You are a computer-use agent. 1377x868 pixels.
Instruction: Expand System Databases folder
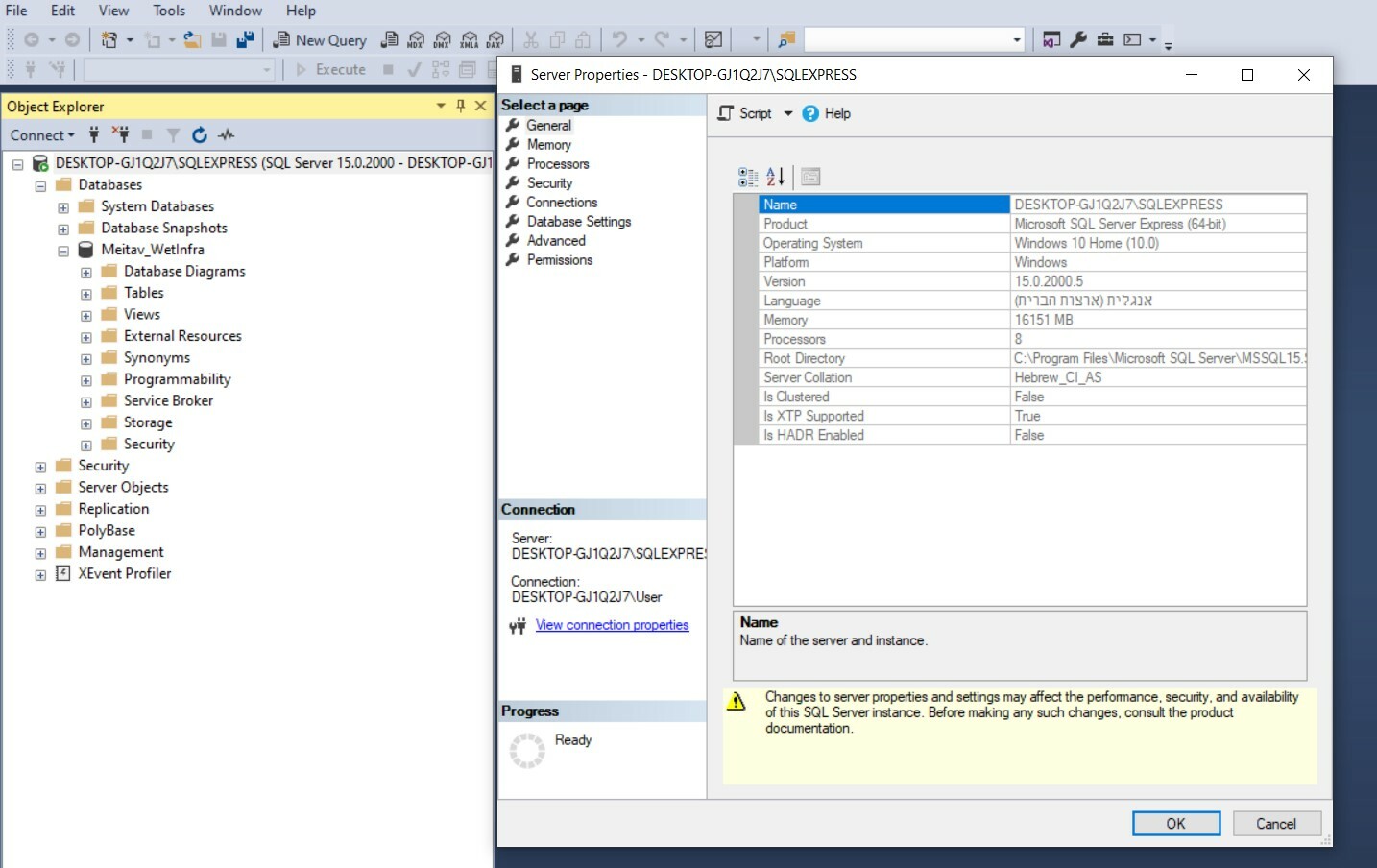63,207
